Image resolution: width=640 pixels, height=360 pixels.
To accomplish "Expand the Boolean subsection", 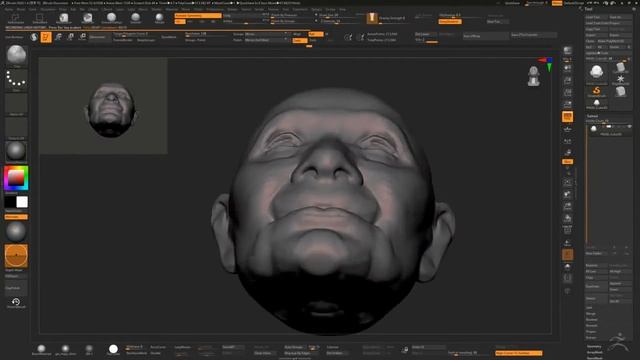I will (x=591, y=320).
